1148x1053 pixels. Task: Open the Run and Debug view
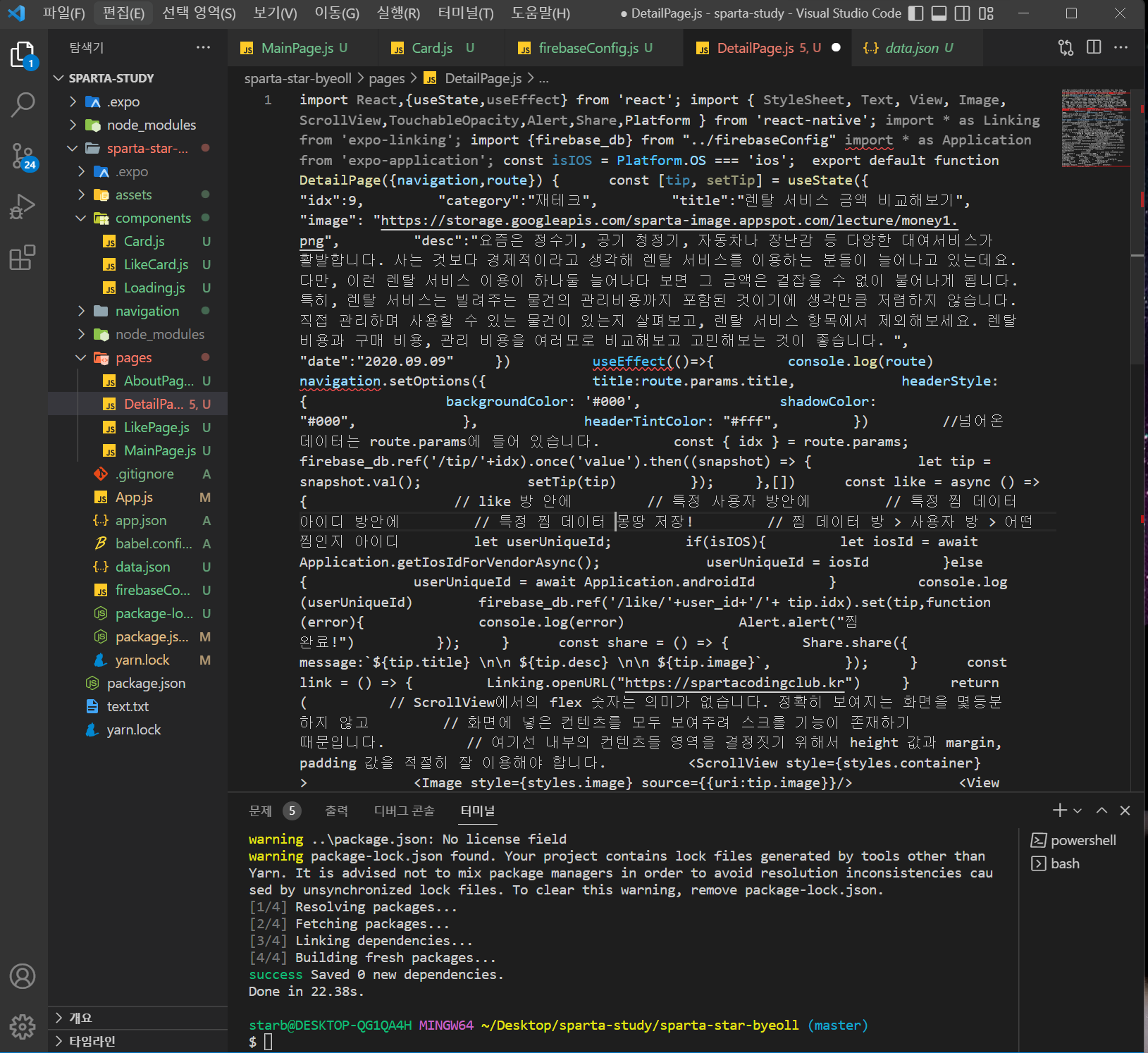23,207
